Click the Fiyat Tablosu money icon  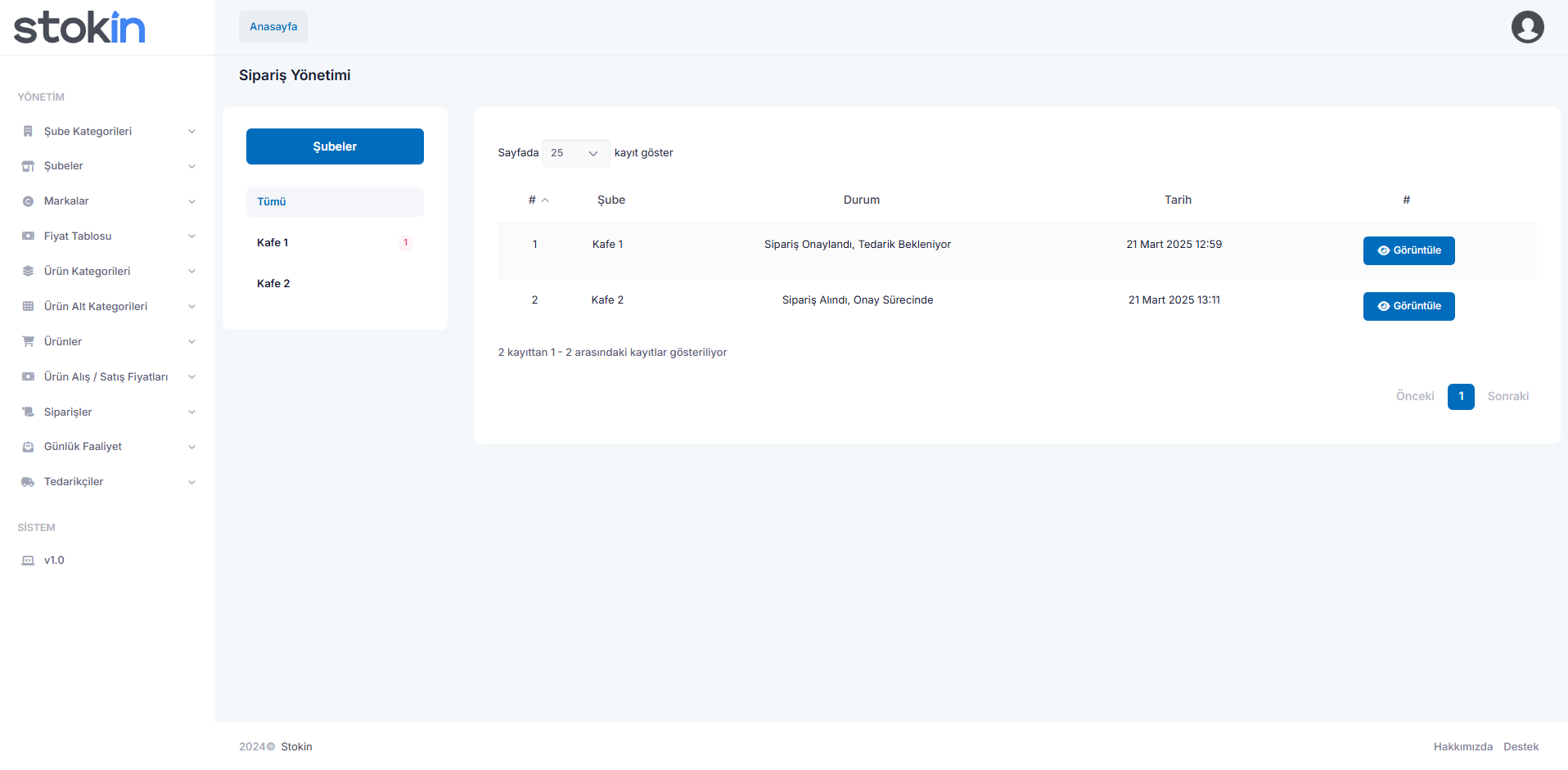click(x=28, y=236)
